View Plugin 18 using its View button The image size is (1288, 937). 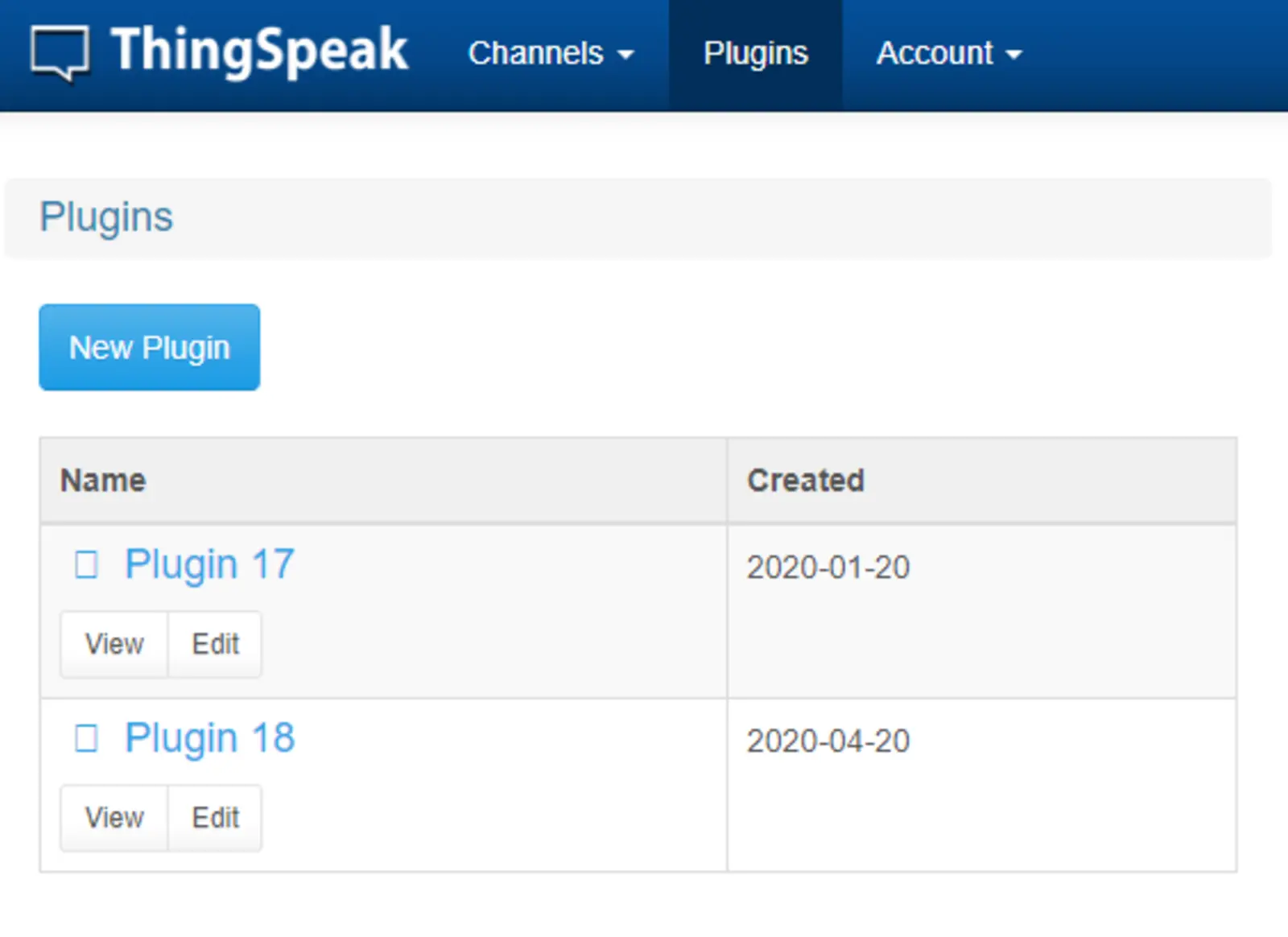tap(114, 818)
